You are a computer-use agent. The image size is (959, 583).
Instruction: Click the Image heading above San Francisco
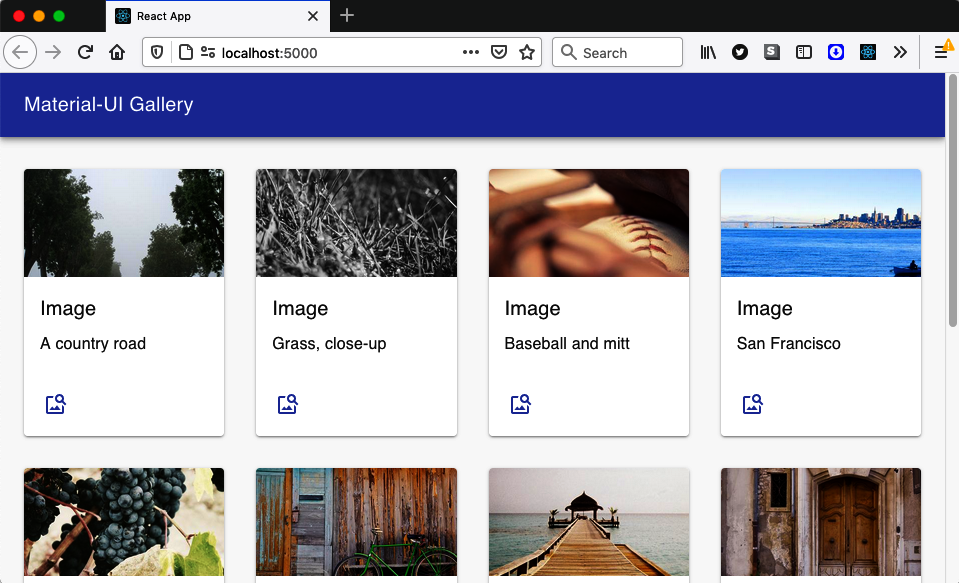point(765,309)
